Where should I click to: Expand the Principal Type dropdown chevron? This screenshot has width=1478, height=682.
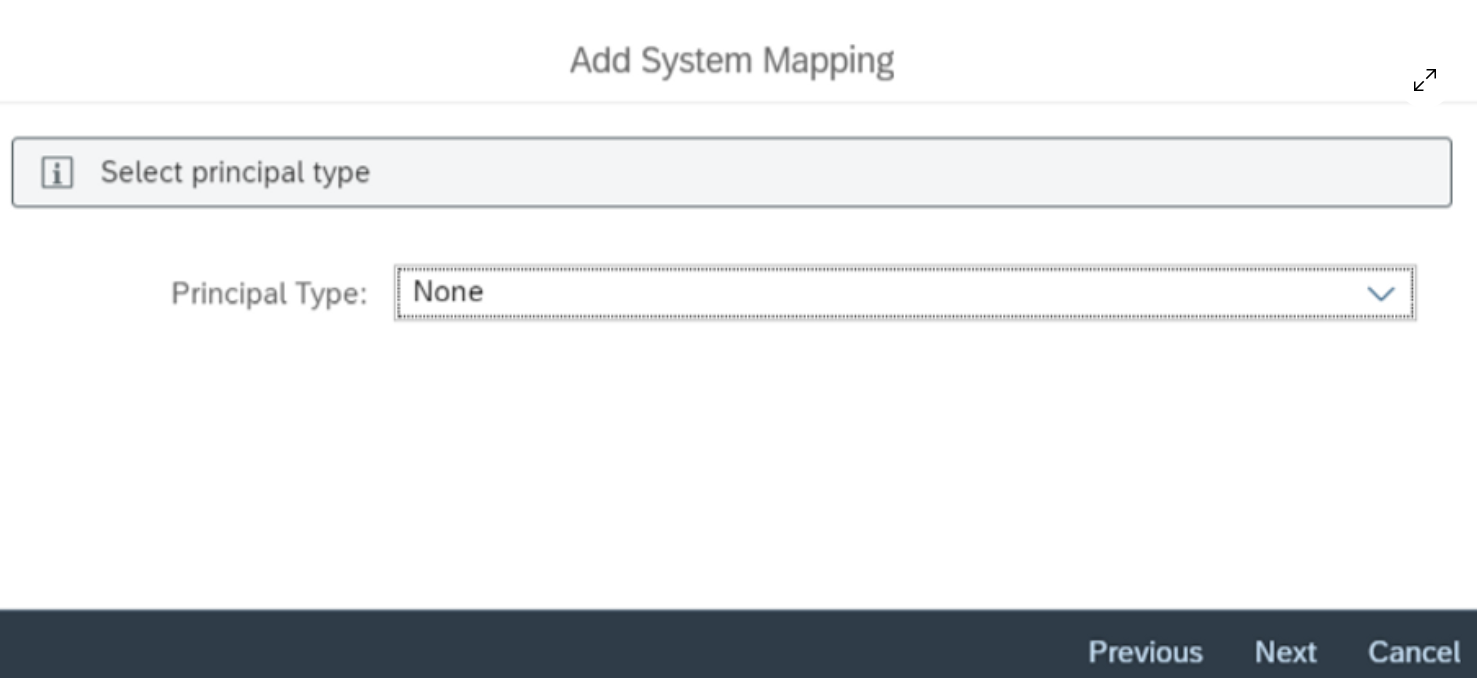coord(1380,293)
